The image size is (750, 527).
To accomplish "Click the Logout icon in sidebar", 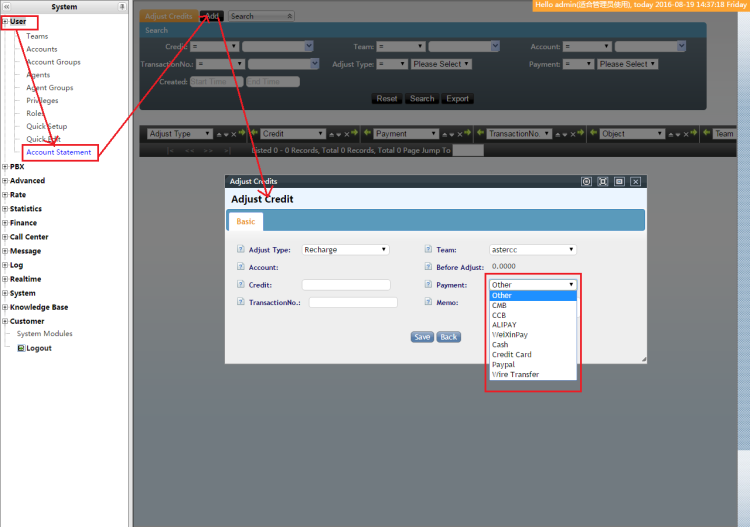I will [x=21, y=348].
